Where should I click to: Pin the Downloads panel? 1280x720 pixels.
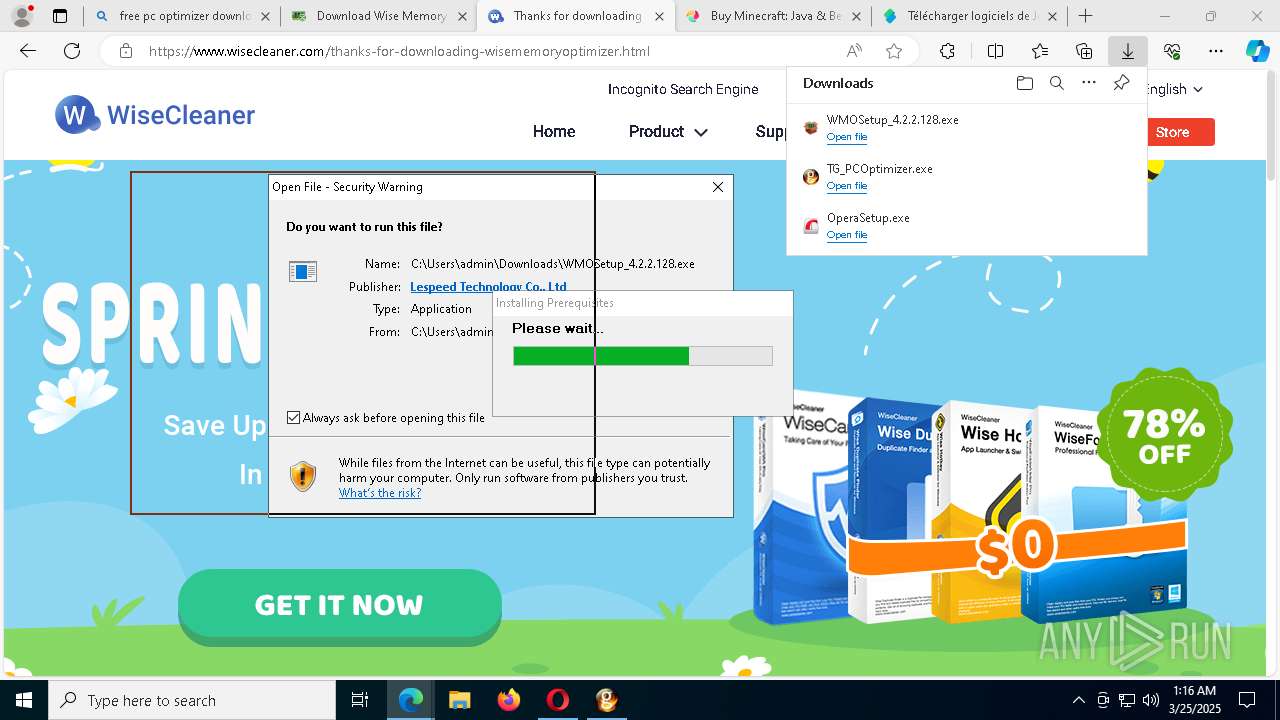click(1121, 83)
